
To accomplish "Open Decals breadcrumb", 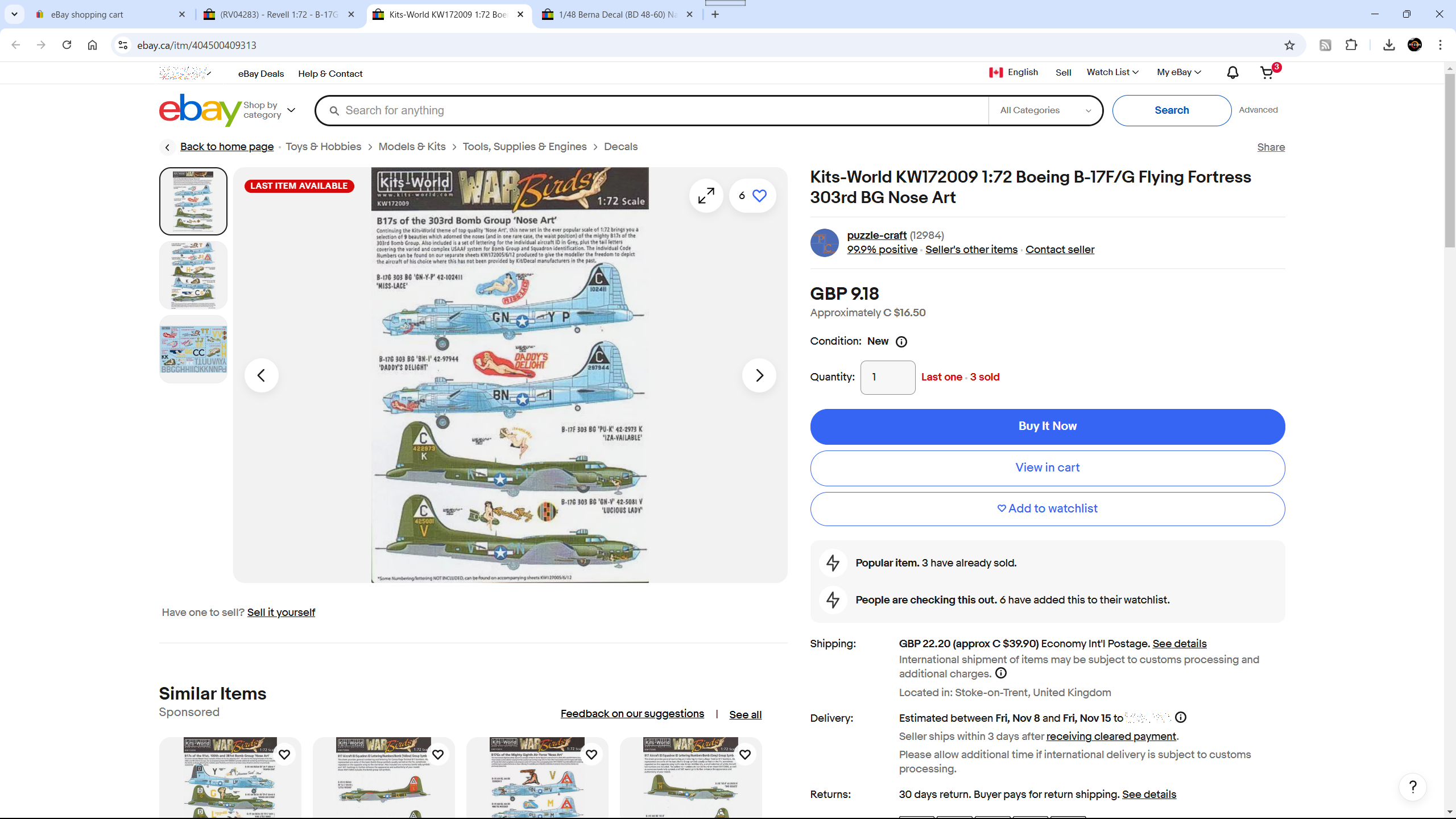I will click(621, 147).
